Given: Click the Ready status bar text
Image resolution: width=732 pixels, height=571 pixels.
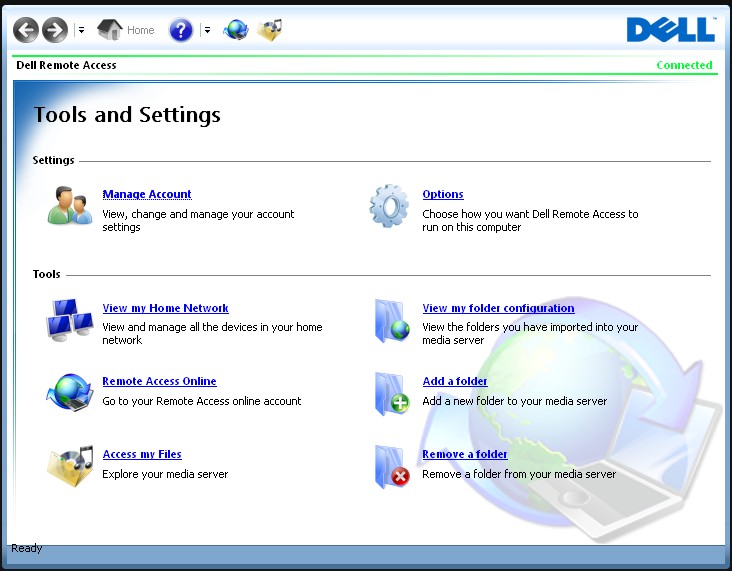Looking at the screenshot, I should pos(27,548).
